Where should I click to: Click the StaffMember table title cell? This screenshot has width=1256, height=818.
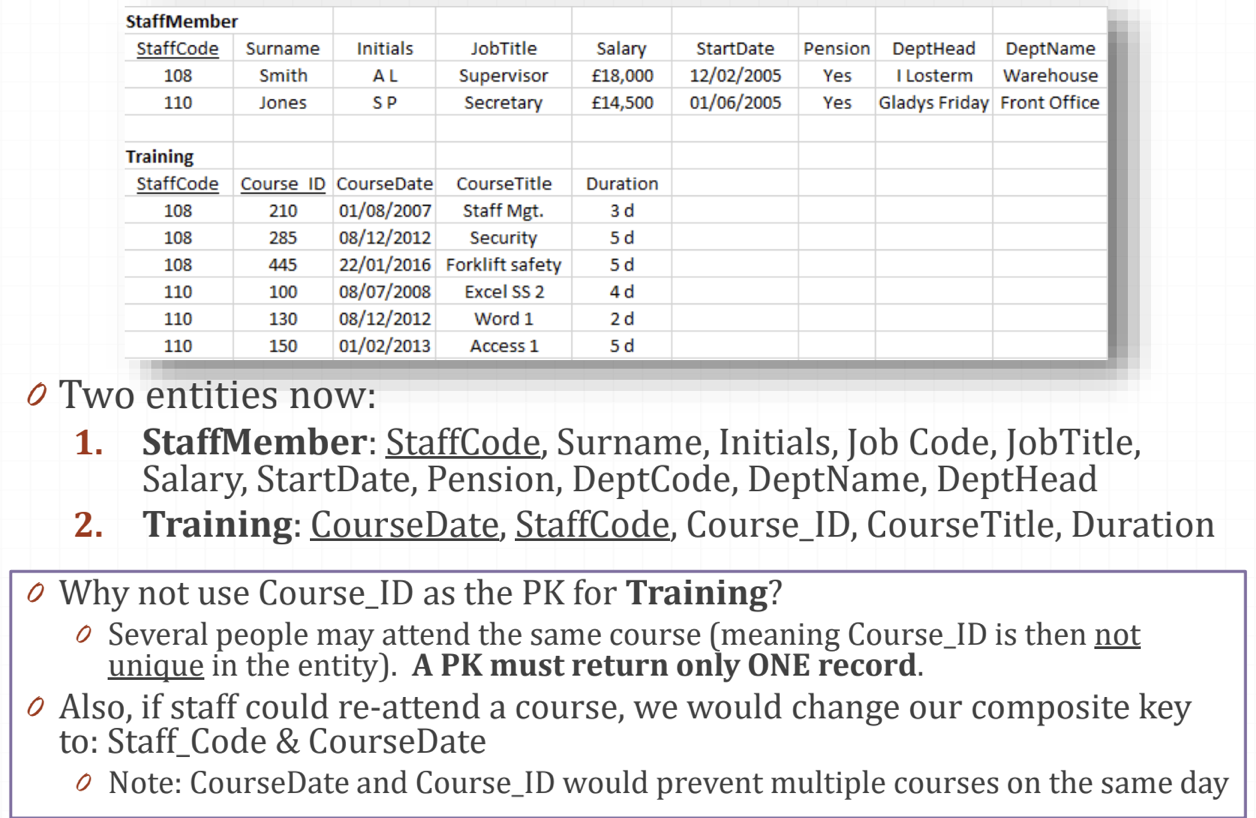pyautogui.click(x=181, y=21)
